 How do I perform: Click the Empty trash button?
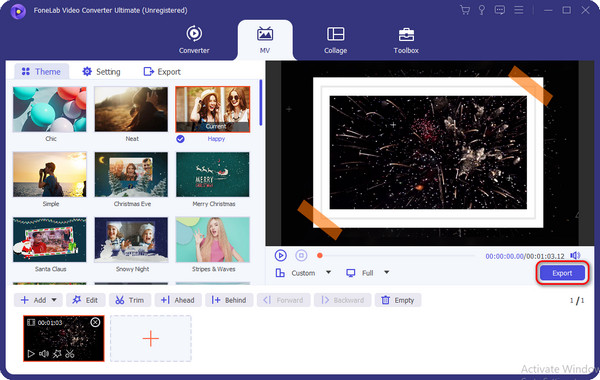tap(398, 300)
